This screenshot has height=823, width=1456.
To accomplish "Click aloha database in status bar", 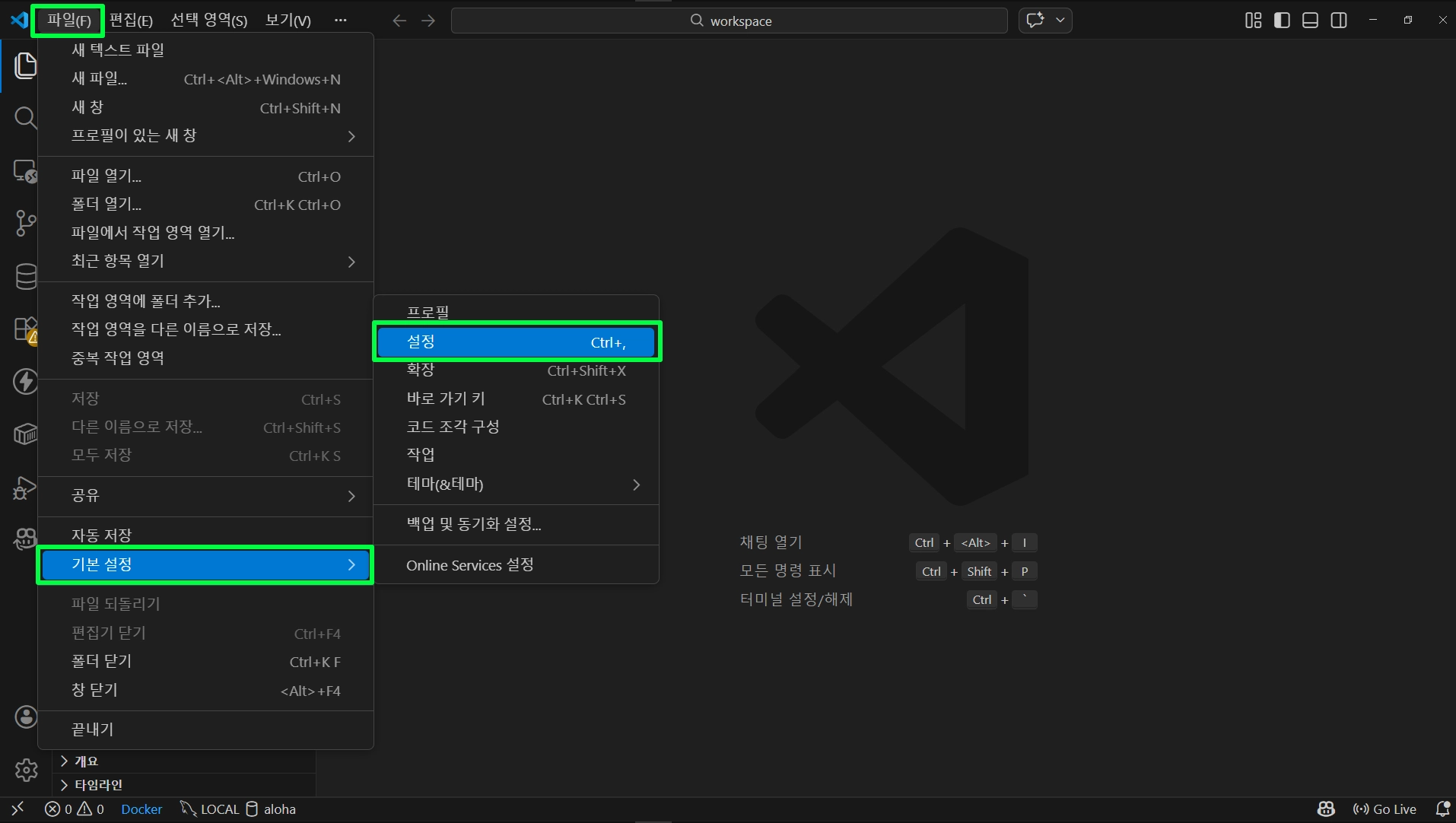I will 271,809.
